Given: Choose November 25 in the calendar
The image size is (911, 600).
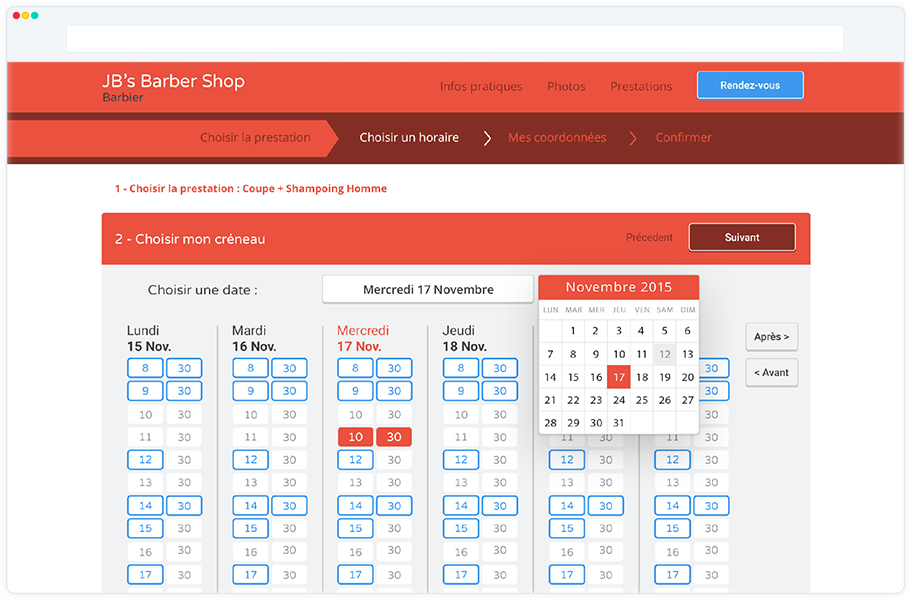Looking at the screenshot, I should pos(642,400).
